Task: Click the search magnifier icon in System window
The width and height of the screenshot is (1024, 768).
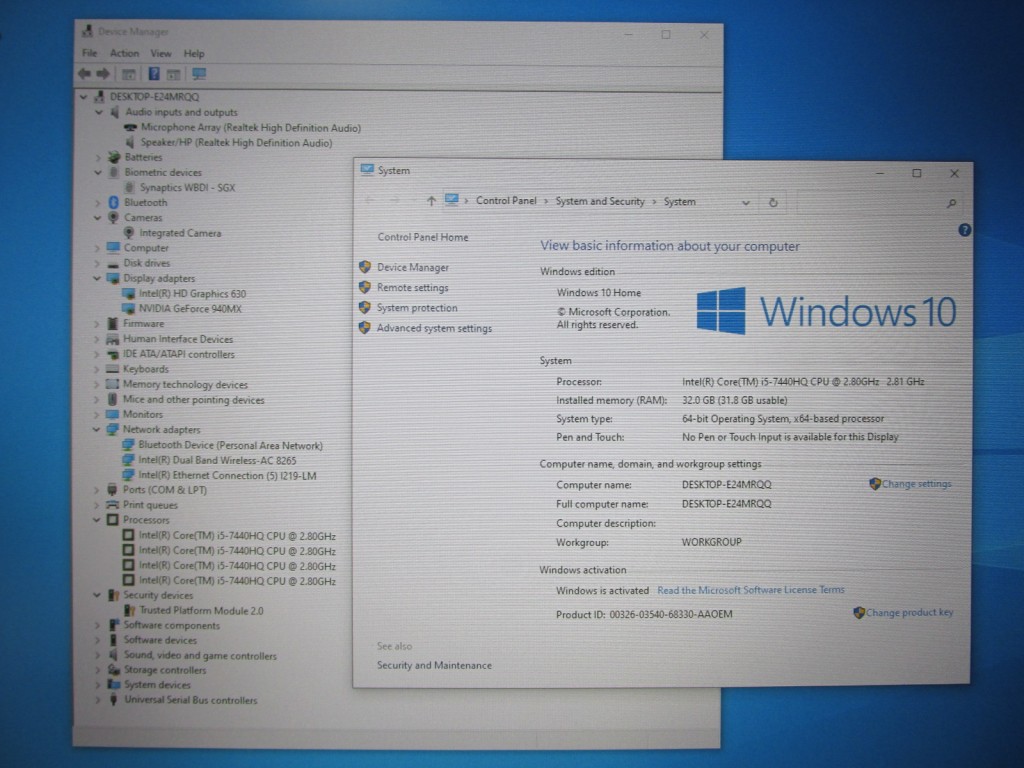Action: pos(951,203)
